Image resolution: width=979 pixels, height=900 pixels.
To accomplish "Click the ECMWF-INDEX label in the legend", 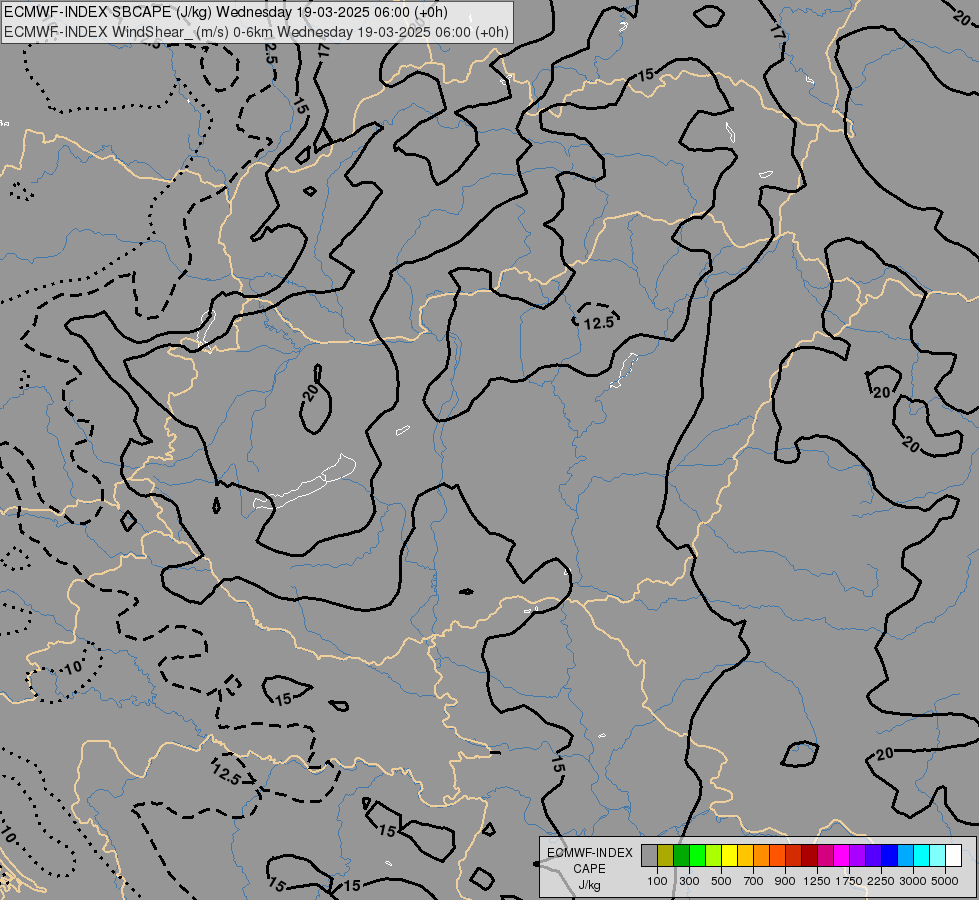I will pos(589,853).
